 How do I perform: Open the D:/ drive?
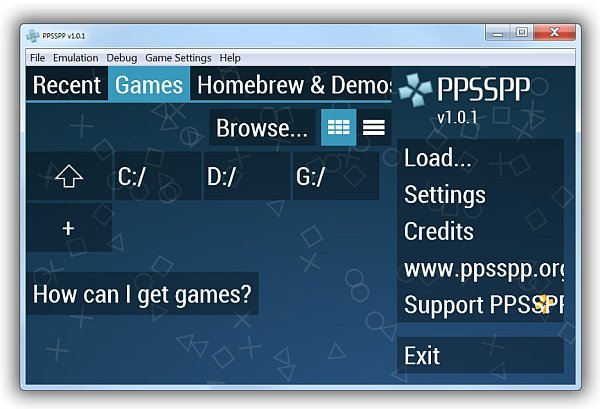[247, 176]
